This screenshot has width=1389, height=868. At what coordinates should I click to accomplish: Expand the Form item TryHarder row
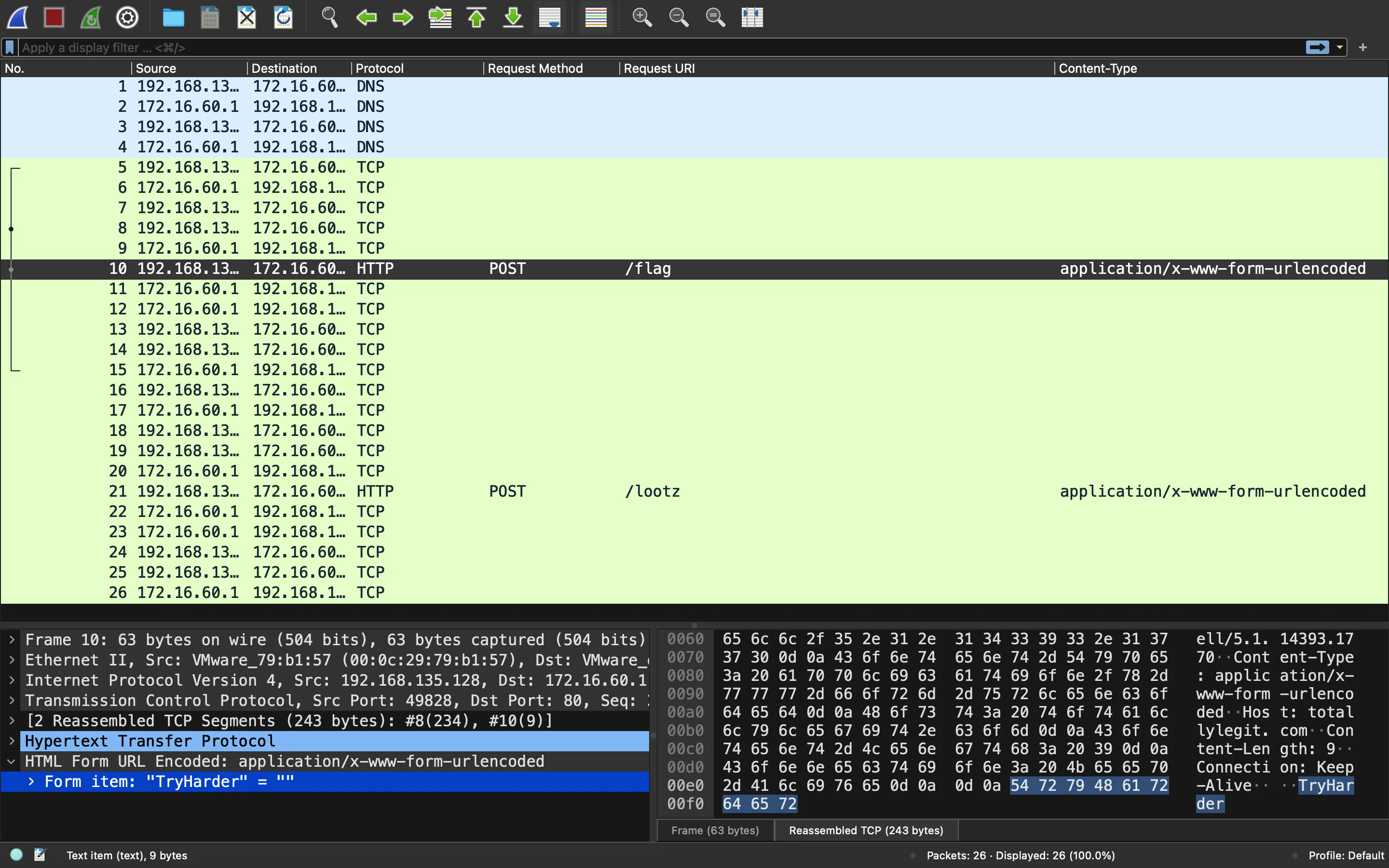click(31, 781)
